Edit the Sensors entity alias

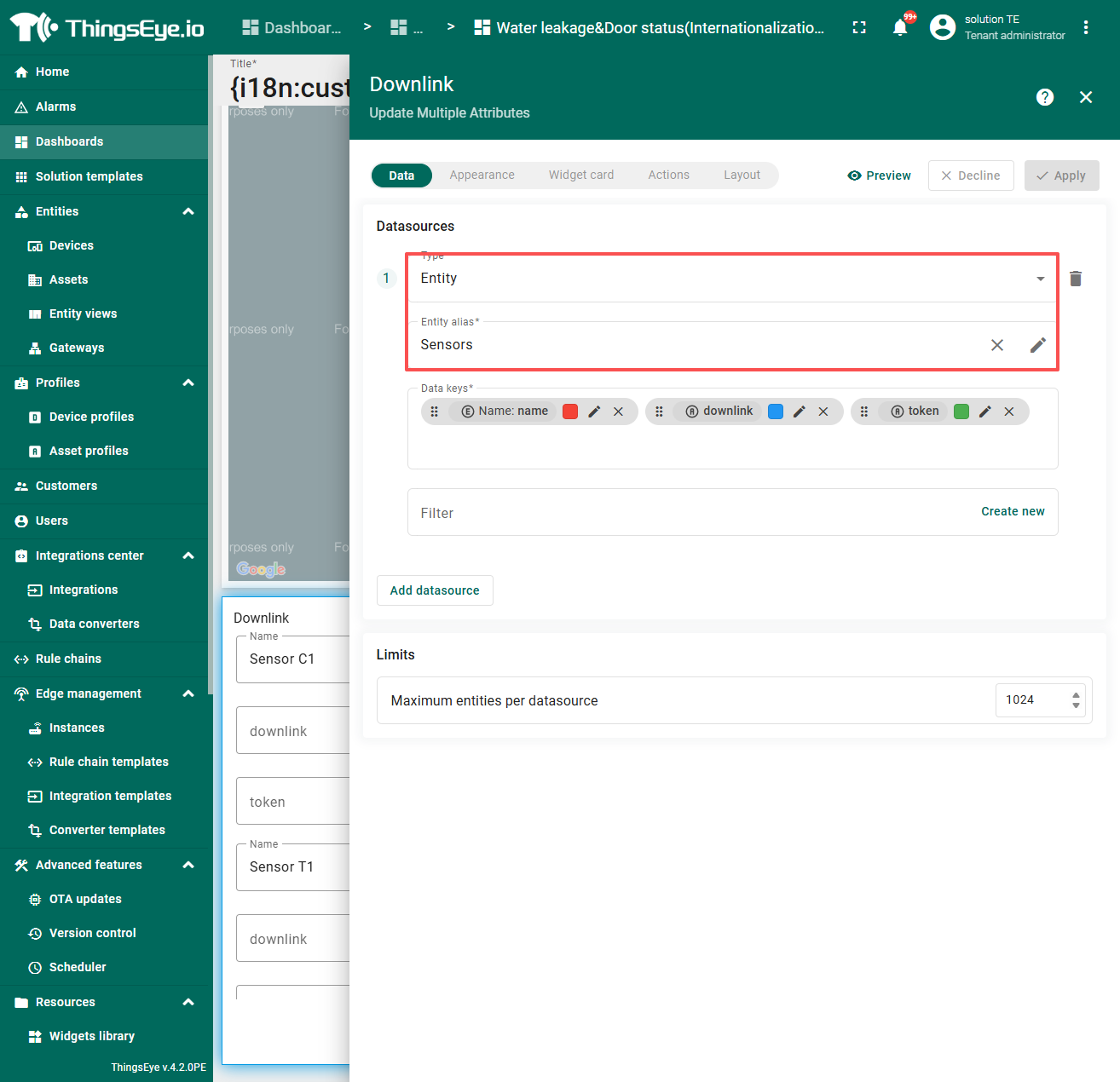tap(1037, 345)
